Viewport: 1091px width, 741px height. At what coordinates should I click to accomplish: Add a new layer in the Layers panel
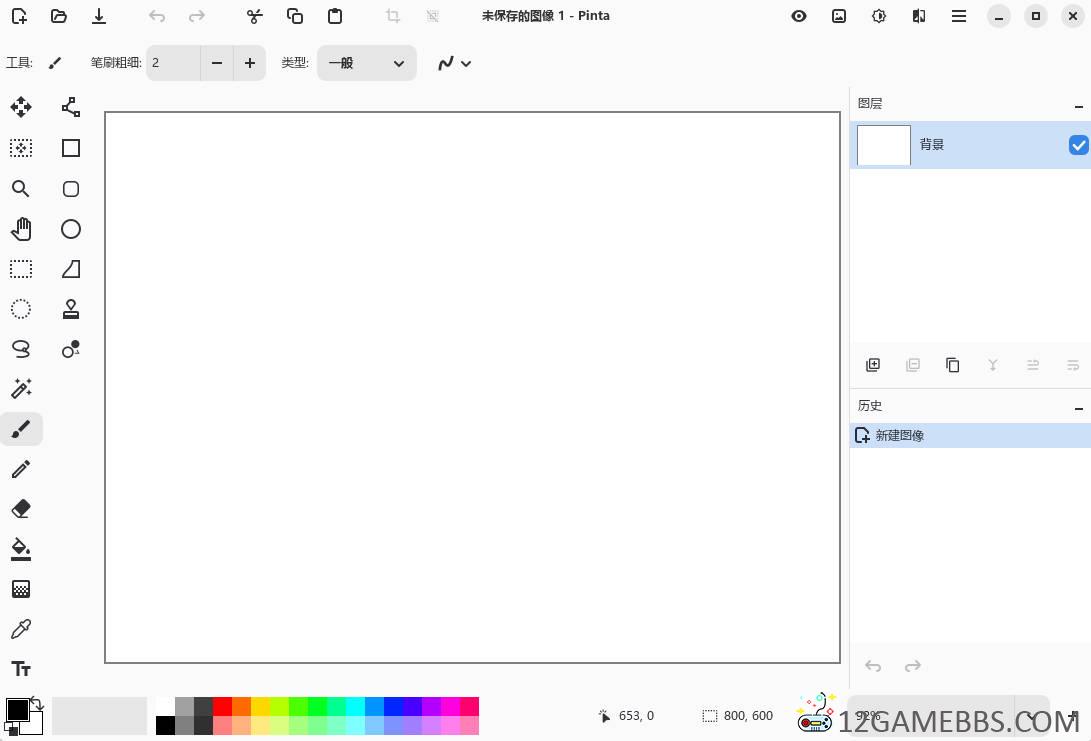point(873,365)
